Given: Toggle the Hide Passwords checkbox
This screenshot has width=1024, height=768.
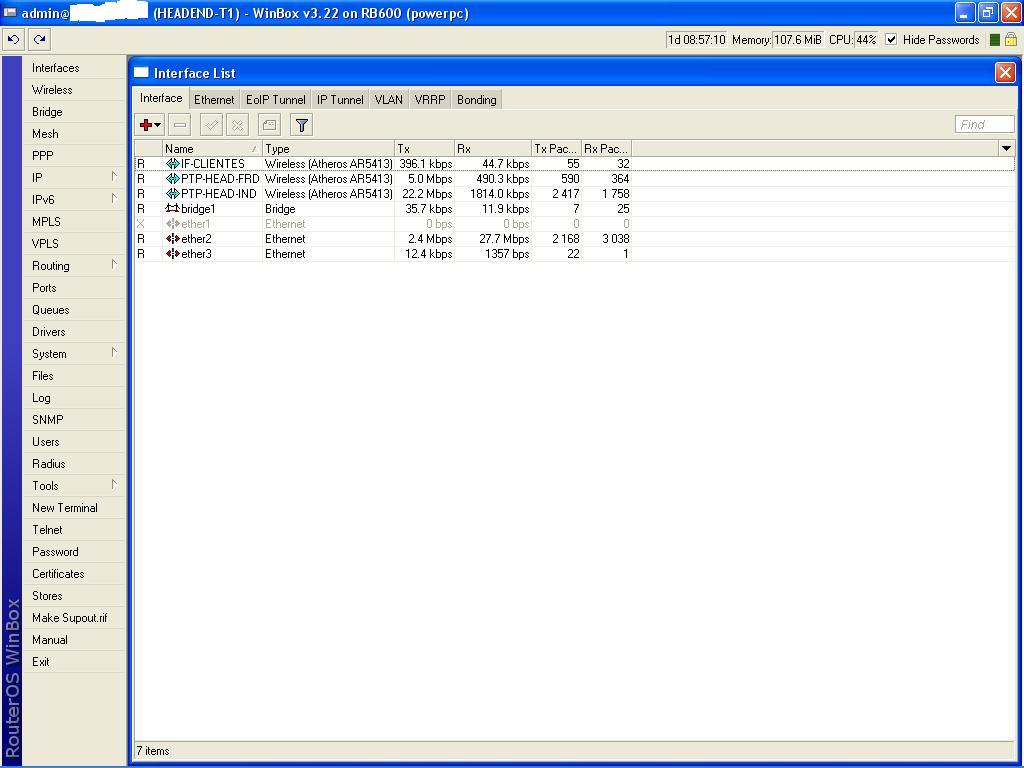Looking at the screenshot, I should click(x=891, y=40).
